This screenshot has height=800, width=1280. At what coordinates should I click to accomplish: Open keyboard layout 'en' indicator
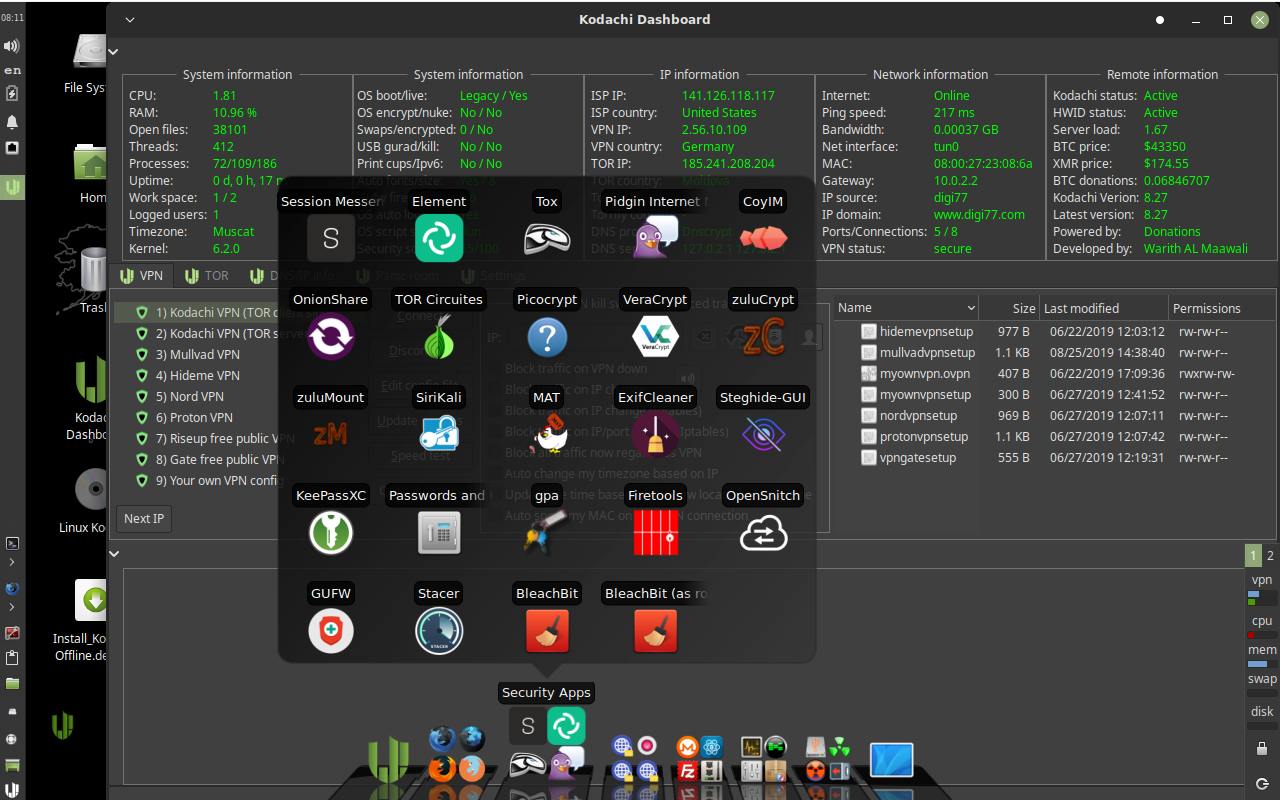click(12, 70)
